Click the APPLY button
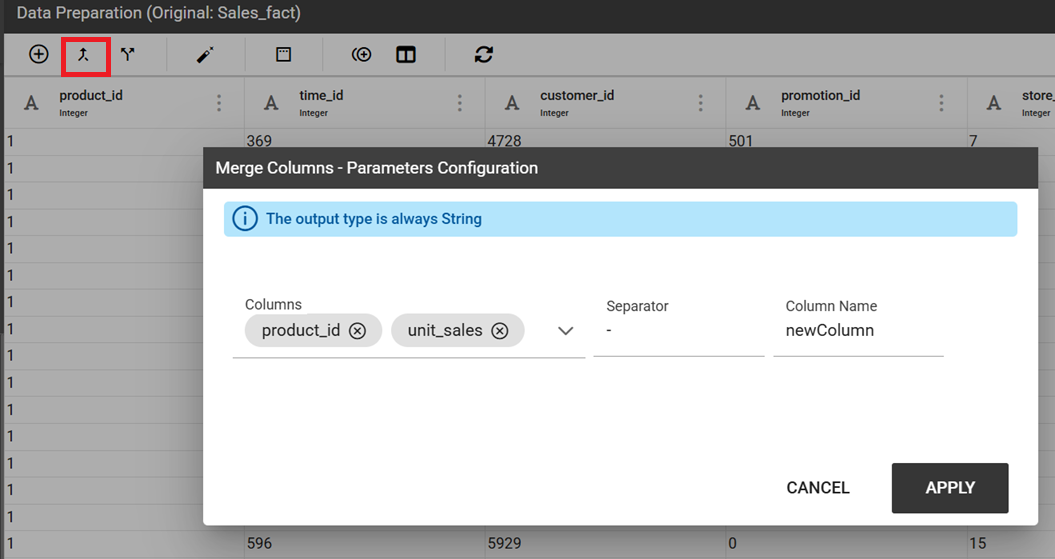Viewport: 1055px width, 559px height. pyautogui.click(x=950, y=488)
